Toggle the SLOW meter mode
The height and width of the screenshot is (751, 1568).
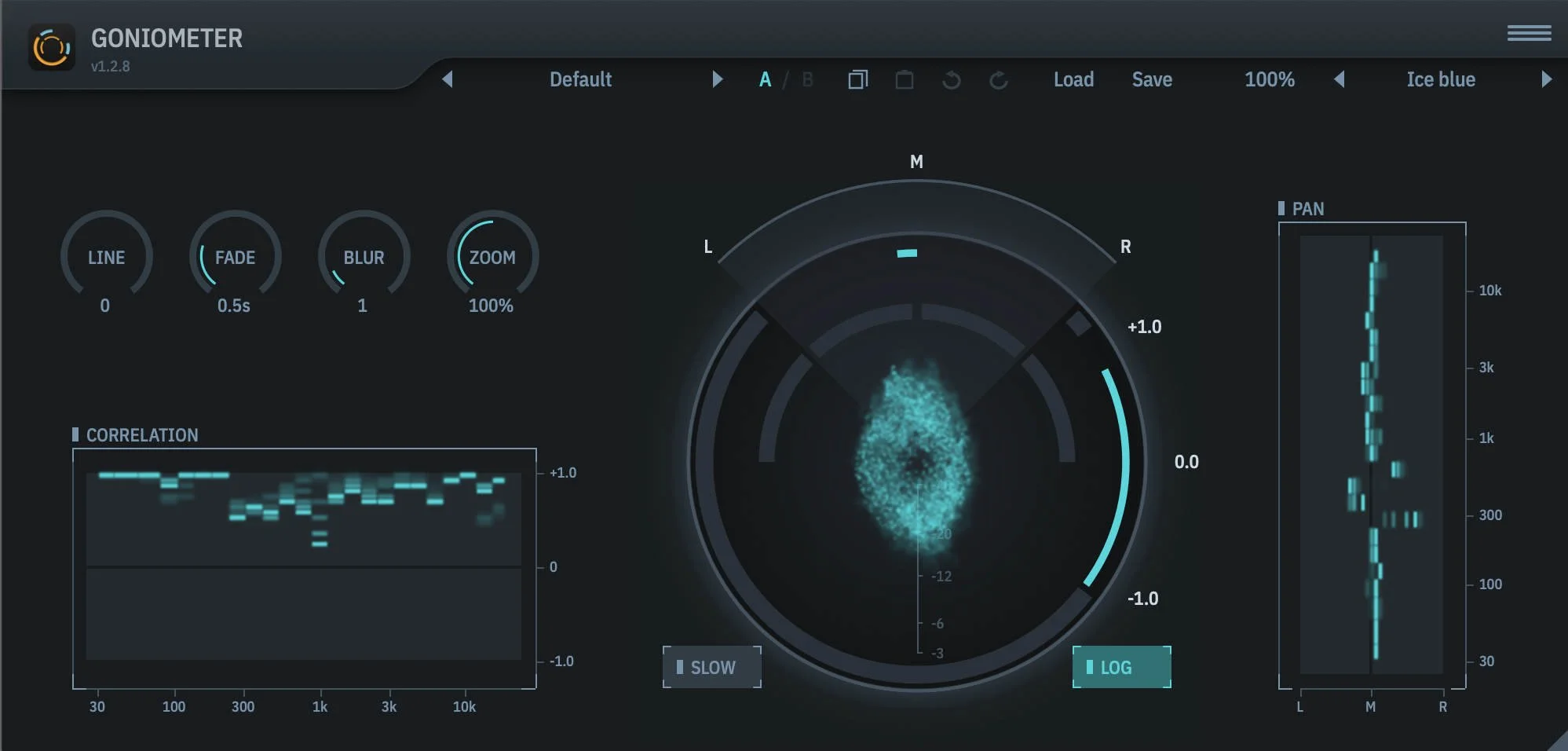click(x=711, y=667)
